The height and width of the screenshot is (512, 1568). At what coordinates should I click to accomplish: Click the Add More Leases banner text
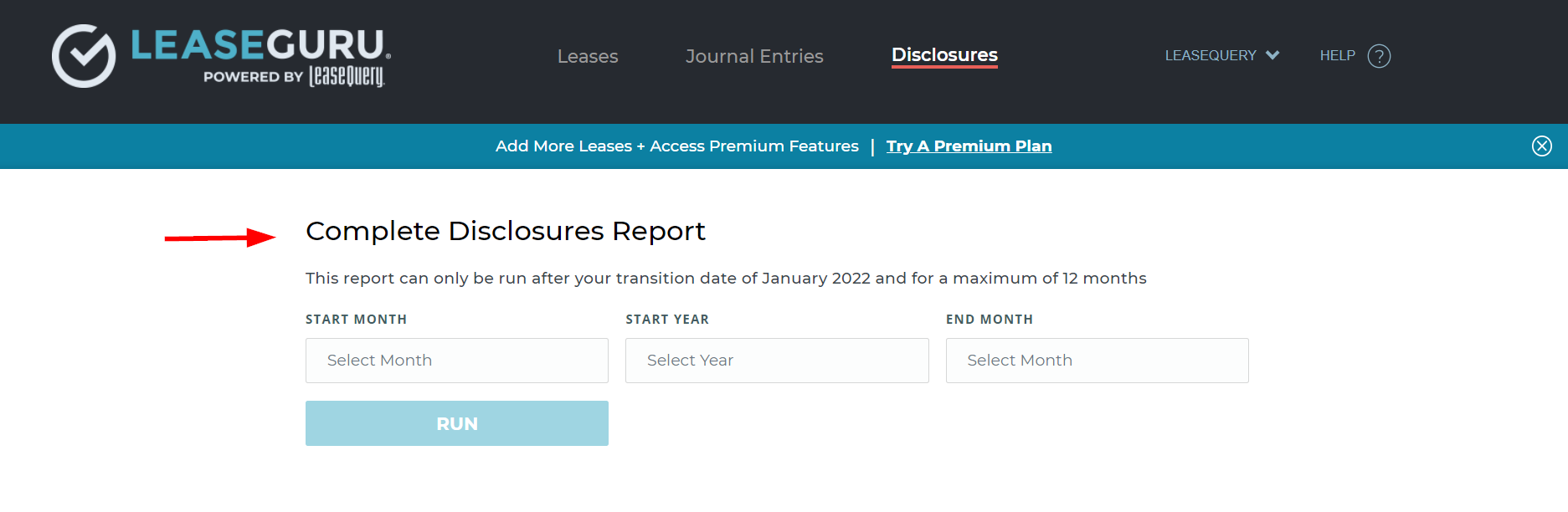[x=676, y=146]
